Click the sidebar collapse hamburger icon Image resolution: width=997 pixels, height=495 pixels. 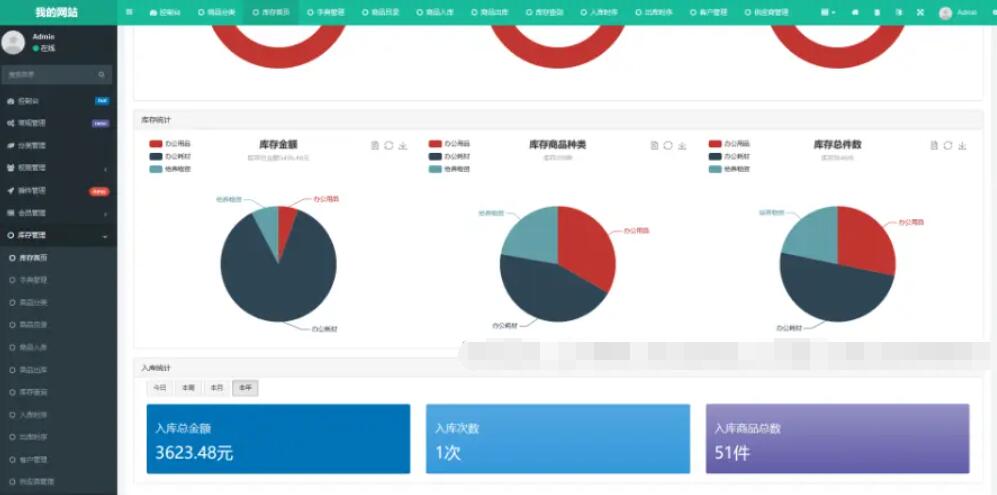tap(129, 12)
